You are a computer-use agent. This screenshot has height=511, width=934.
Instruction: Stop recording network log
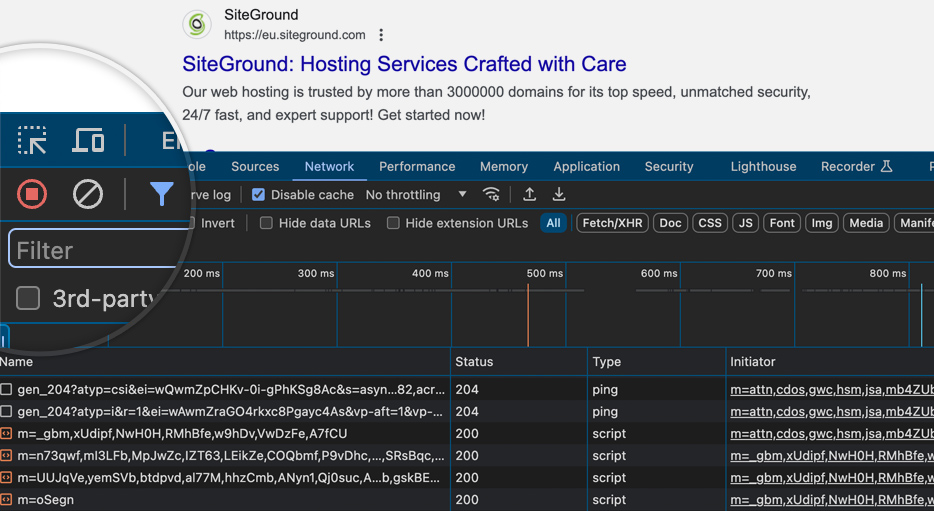coord(32,194)
